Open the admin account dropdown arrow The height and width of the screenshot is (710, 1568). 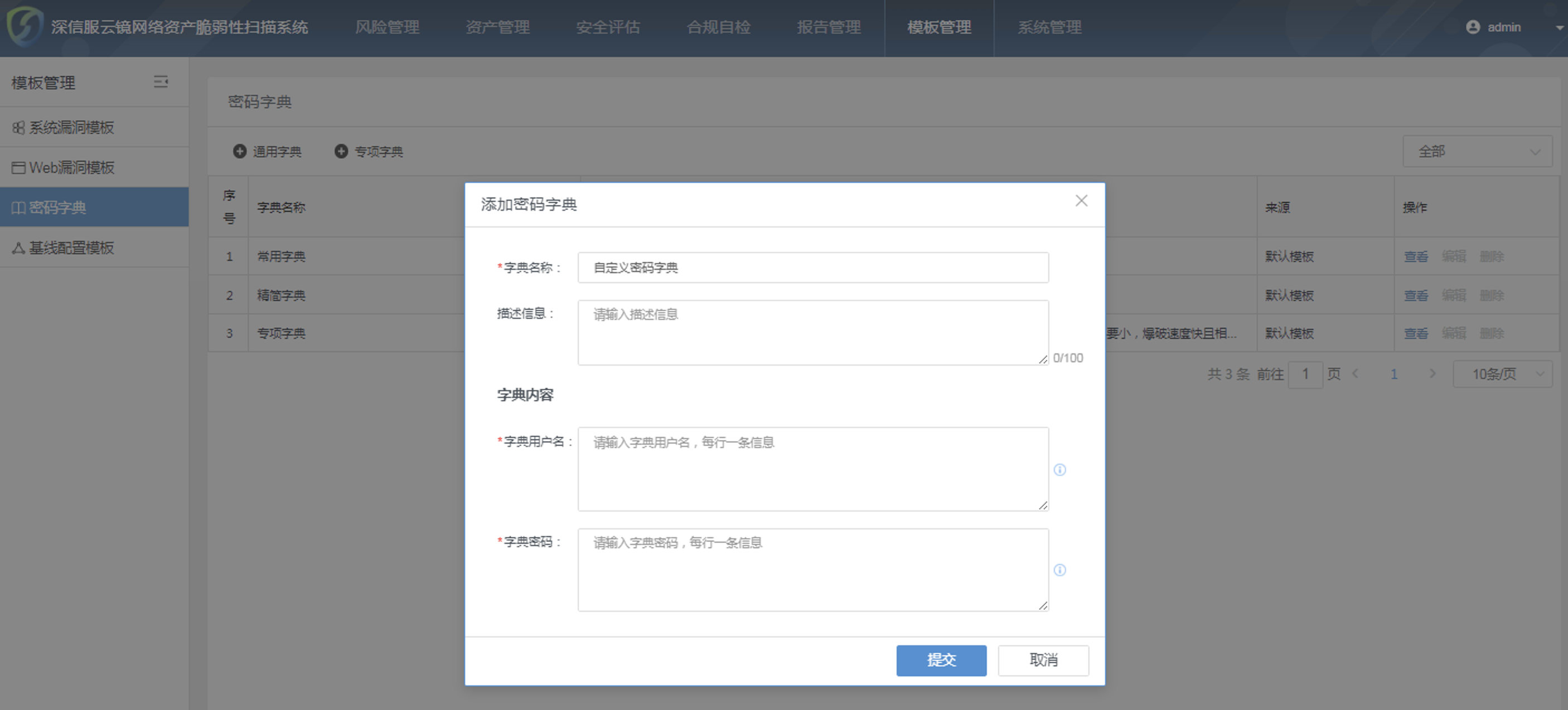click(x=1559, y=27)
